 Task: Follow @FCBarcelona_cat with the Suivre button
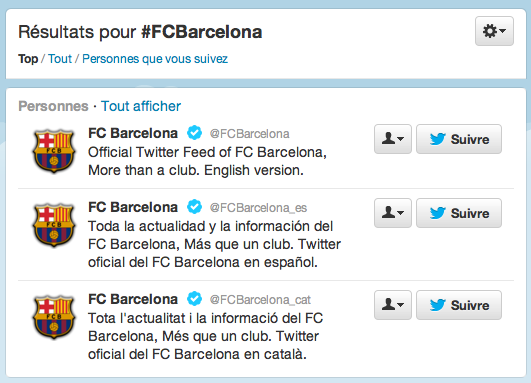point(459,305)
